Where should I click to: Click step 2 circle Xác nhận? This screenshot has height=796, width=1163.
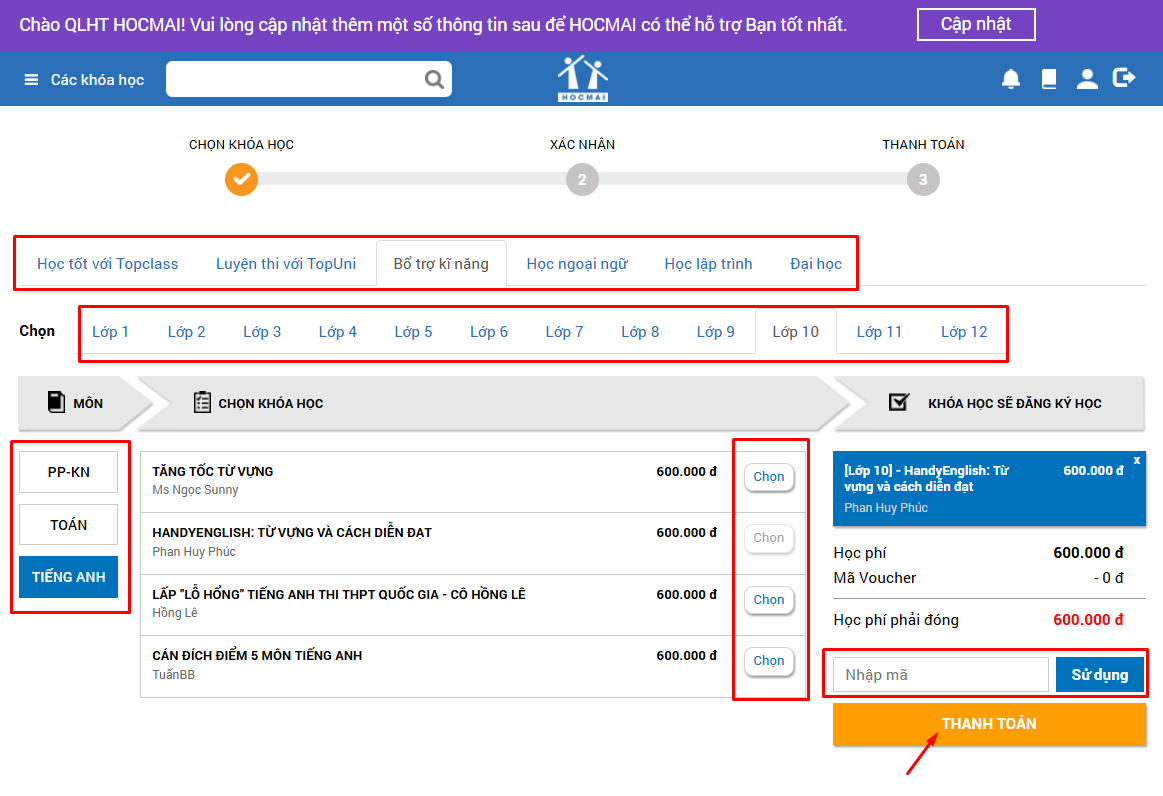click(x=582, y=180)
